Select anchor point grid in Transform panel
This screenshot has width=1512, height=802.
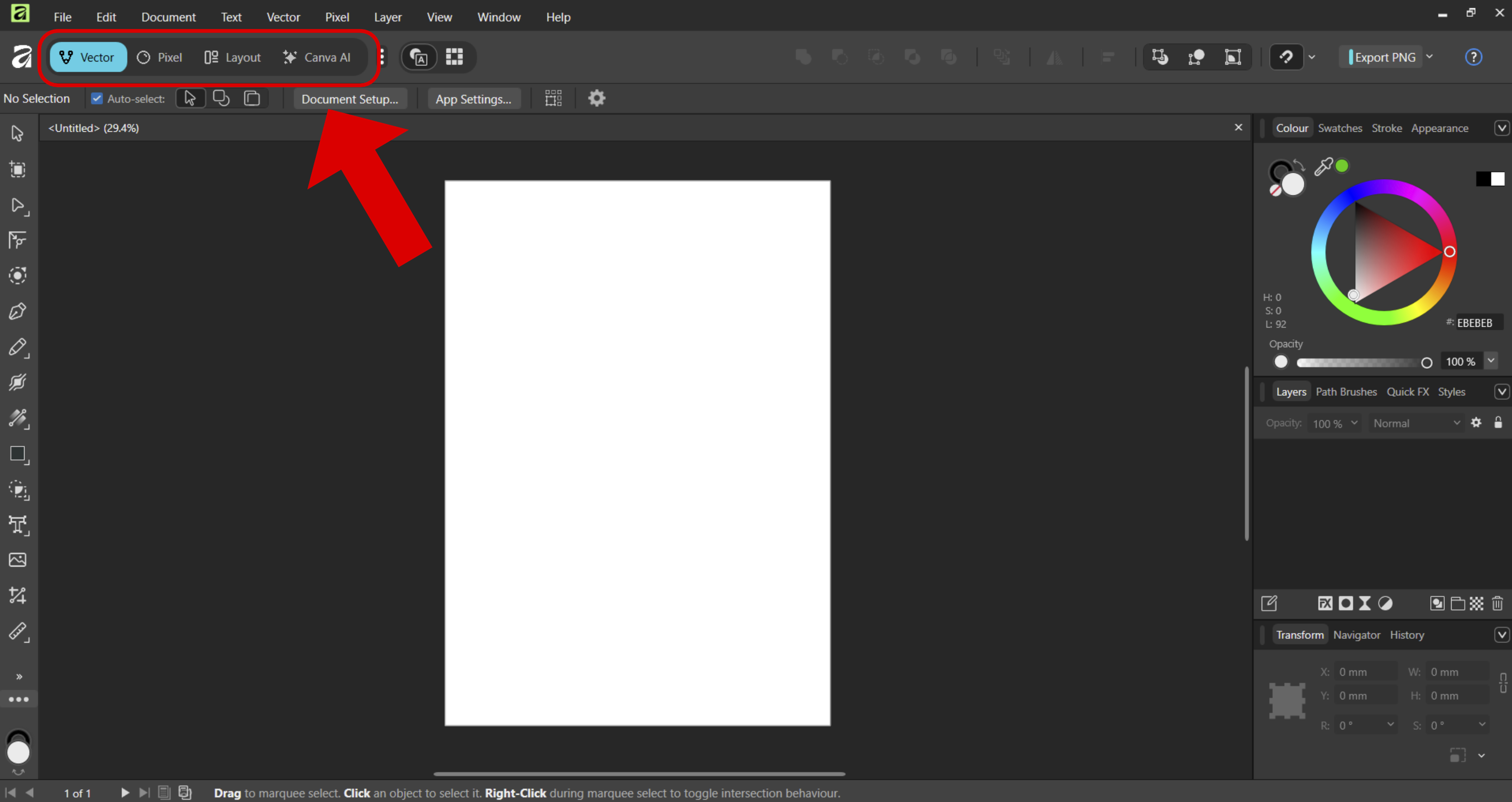coord(1287,701)
